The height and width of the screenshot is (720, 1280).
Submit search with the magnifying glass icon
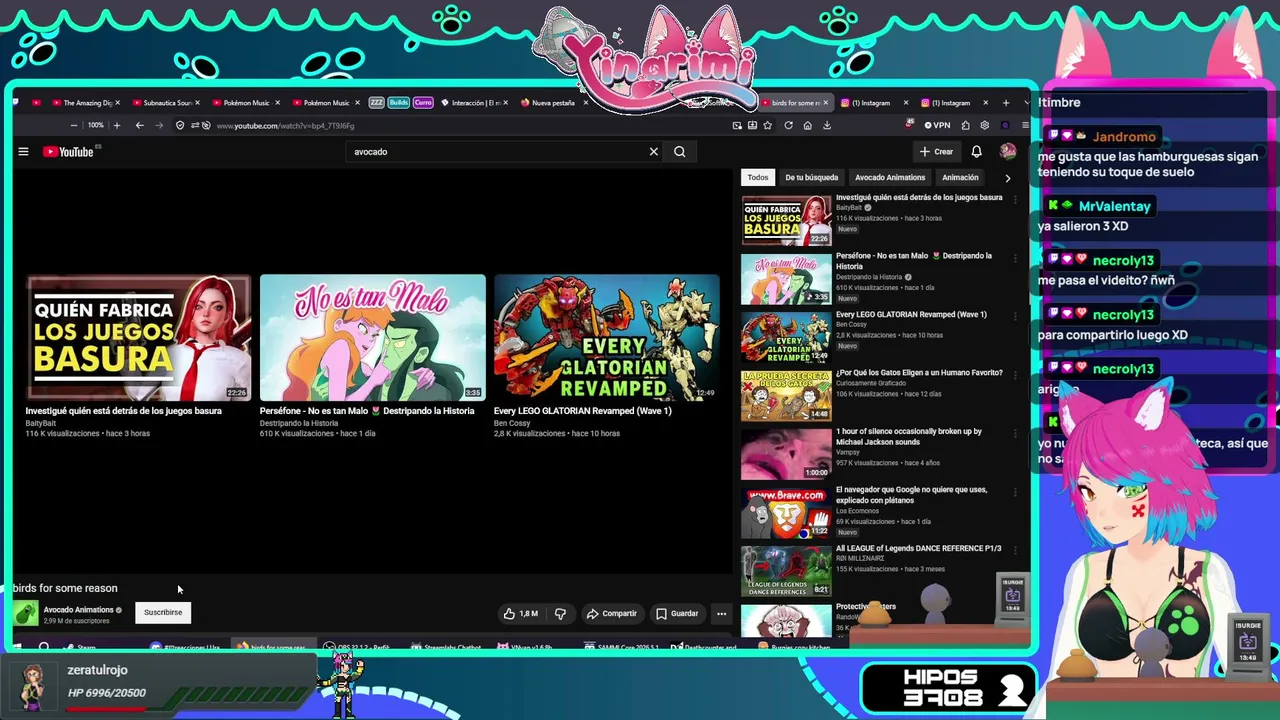(x=680, y=152)
